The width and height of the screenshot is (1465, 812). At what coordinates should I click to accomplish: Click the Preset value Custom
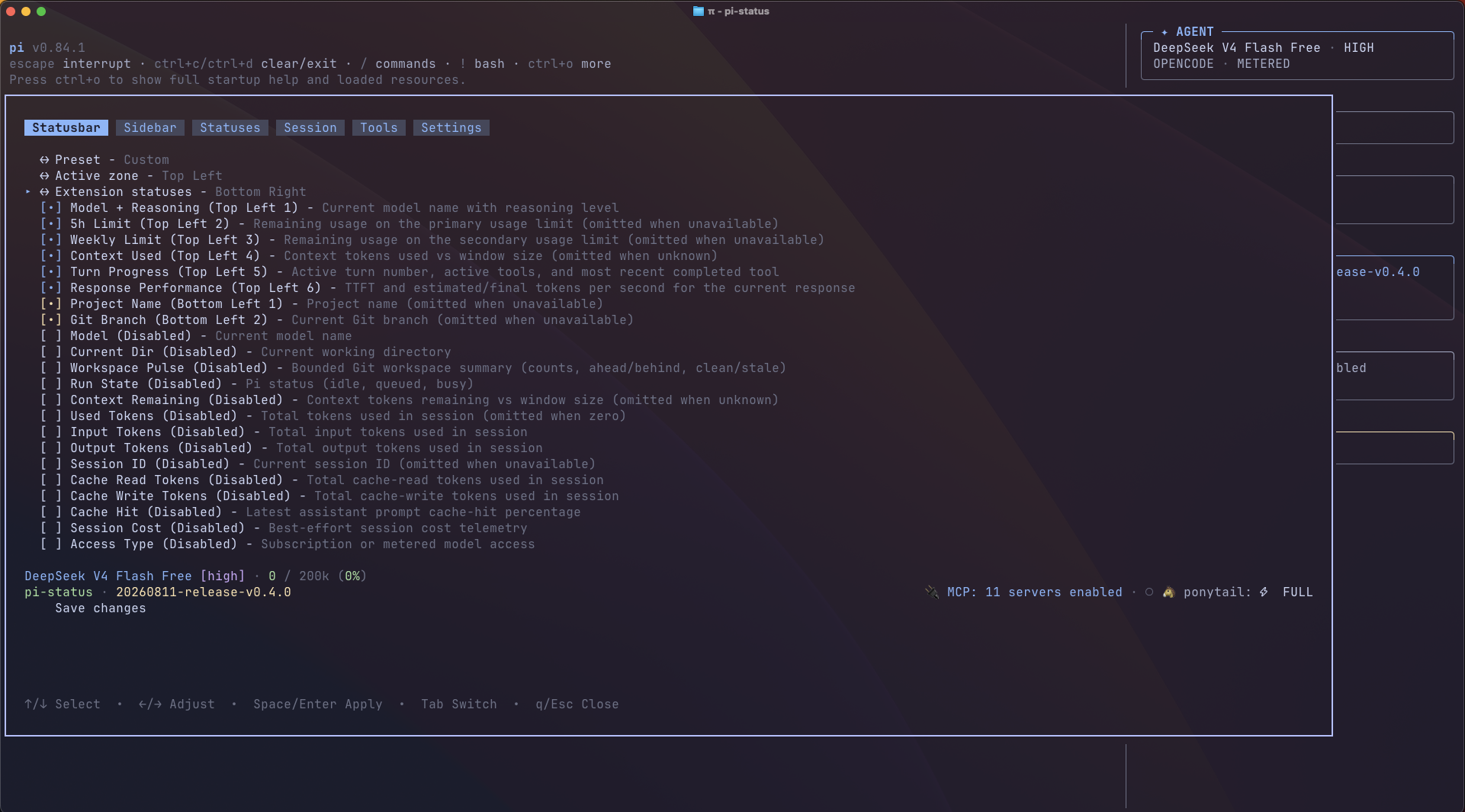(146, 160)
